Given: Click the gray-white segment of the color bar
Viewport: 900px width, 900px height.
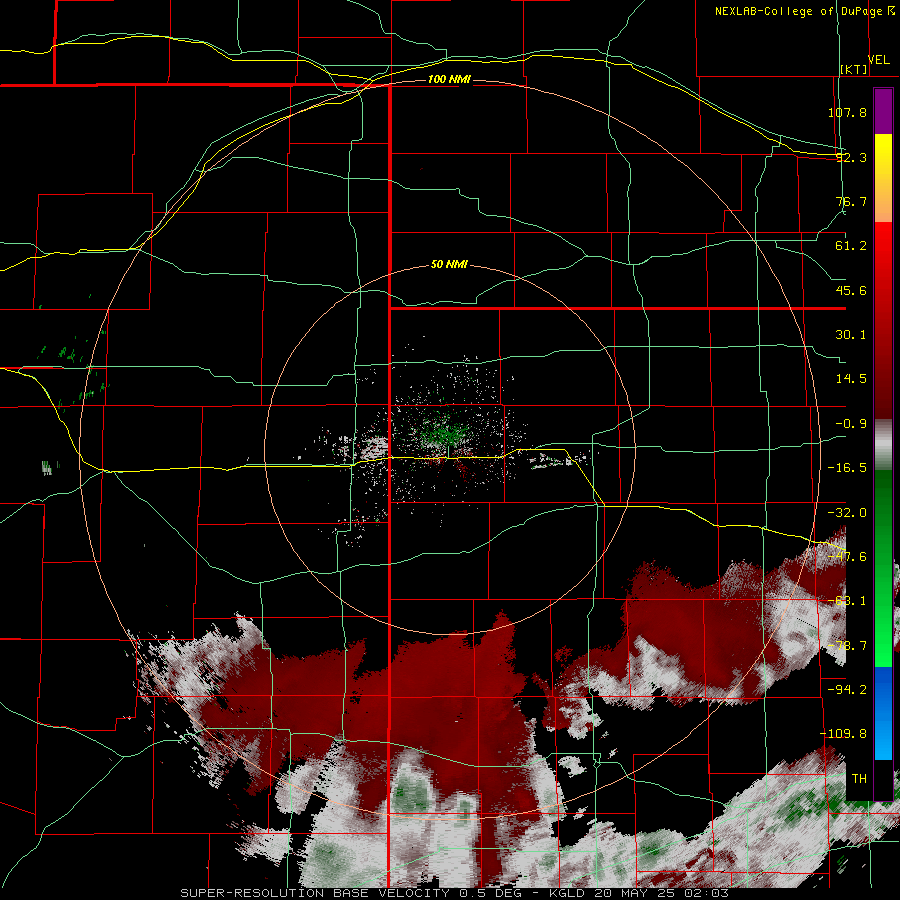Looking at the screenshot, I should tap(883, 445).
